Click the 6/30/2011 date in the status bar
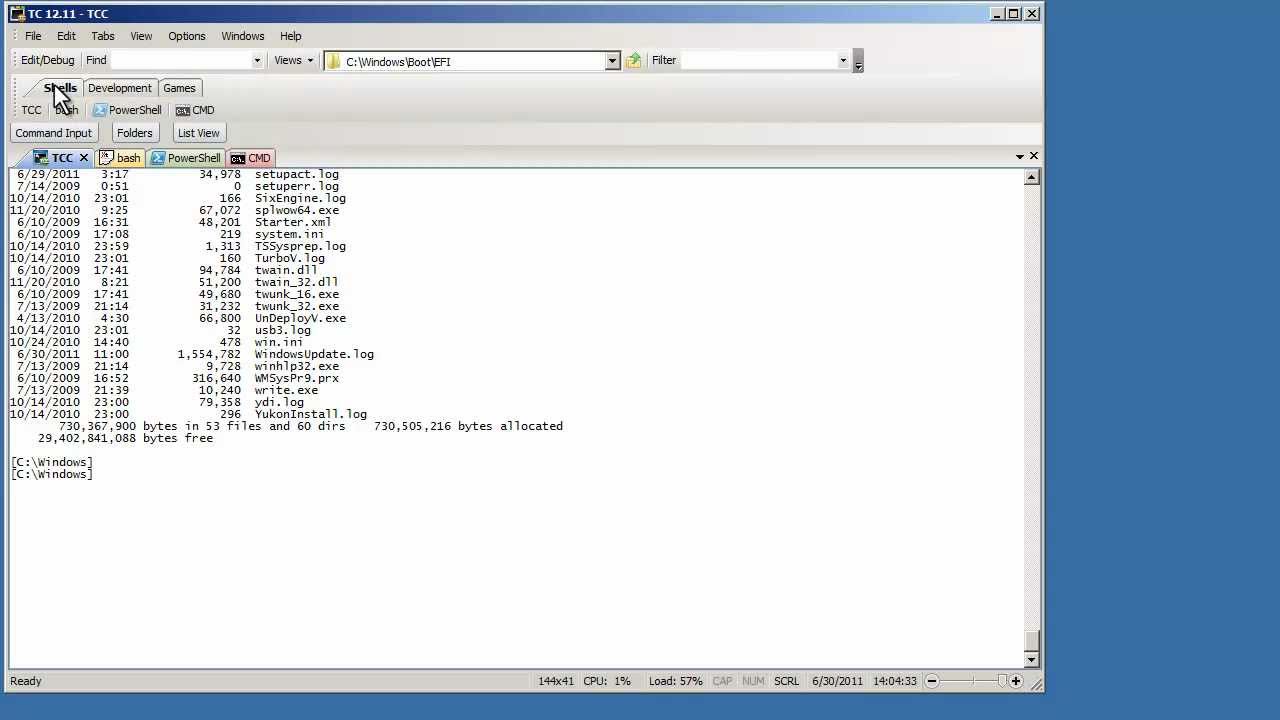1280x720 pixels. (x=838, y=681)
